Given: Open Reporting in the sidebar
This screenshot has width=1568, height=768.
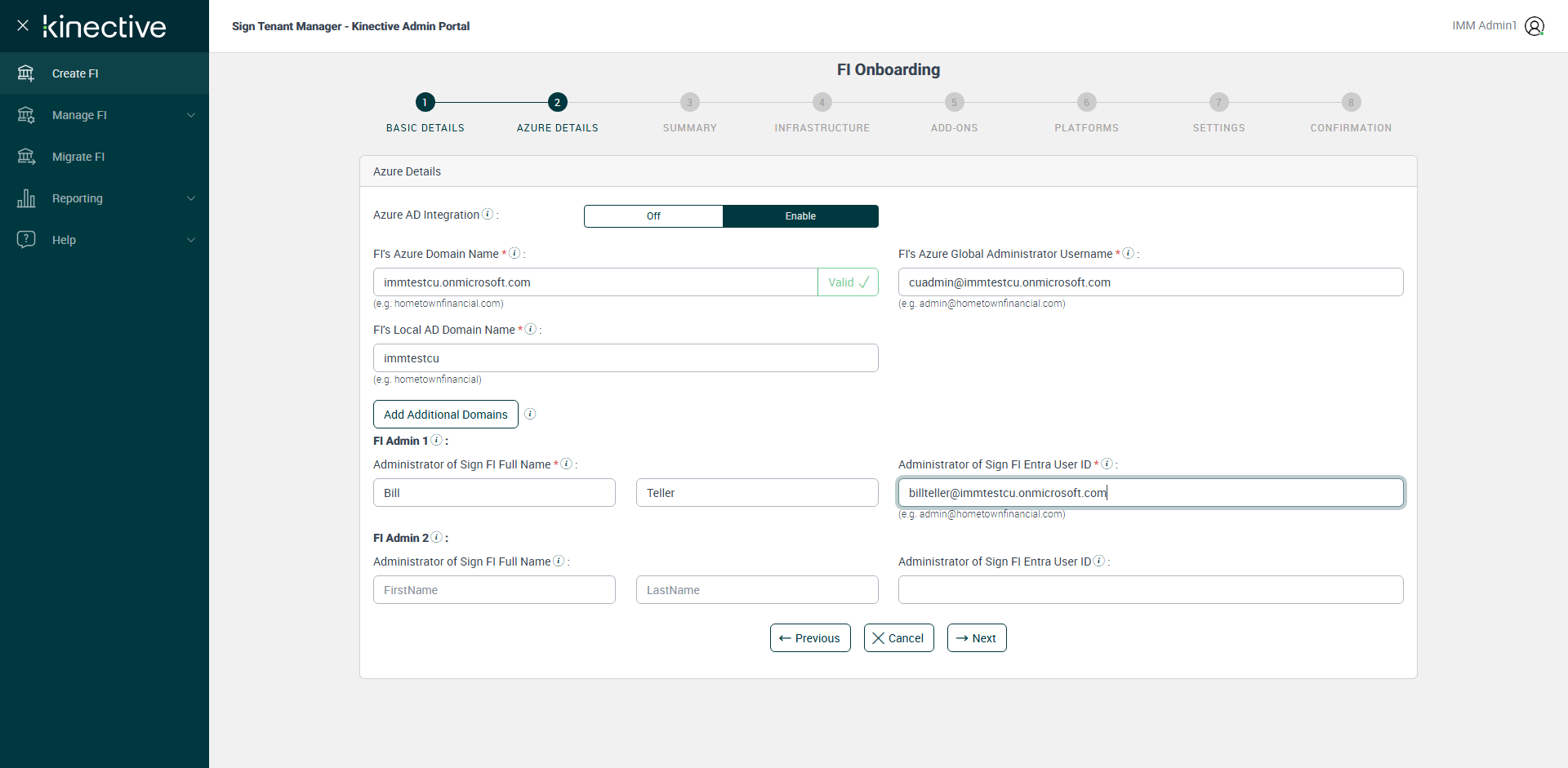Looking at the screenshot, I should click(x=105, y=198).
